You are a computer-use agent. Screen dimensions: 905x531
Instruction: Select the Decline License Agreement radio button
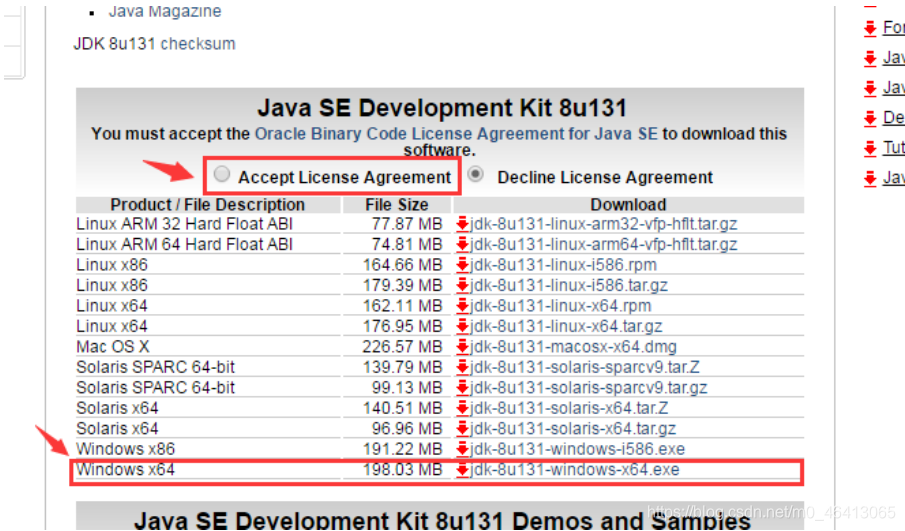[476, 174]
